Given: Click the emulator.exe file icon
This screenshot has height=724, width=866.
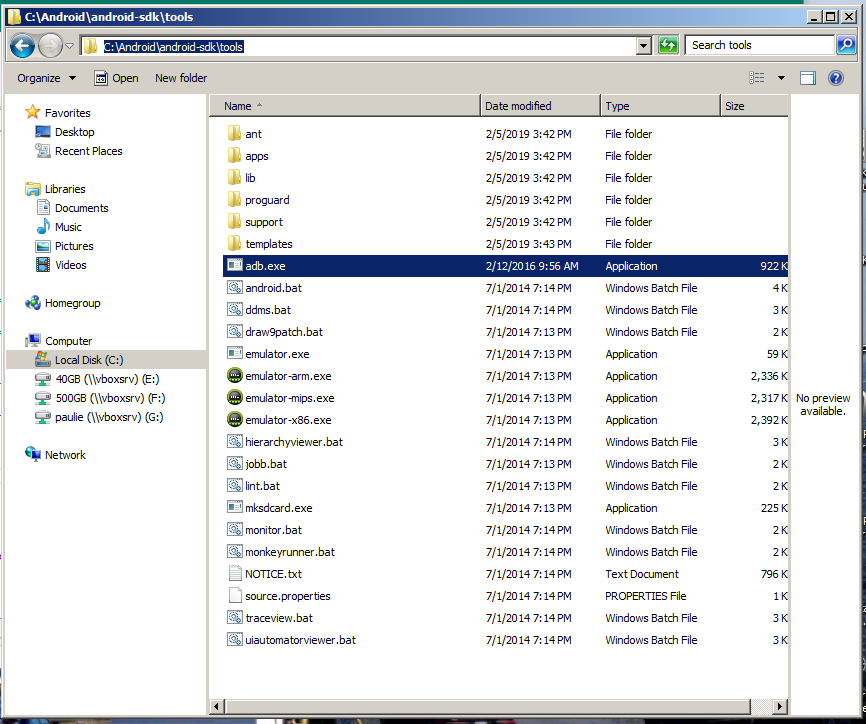Looking at the screenshot, I should pos(235,353).
